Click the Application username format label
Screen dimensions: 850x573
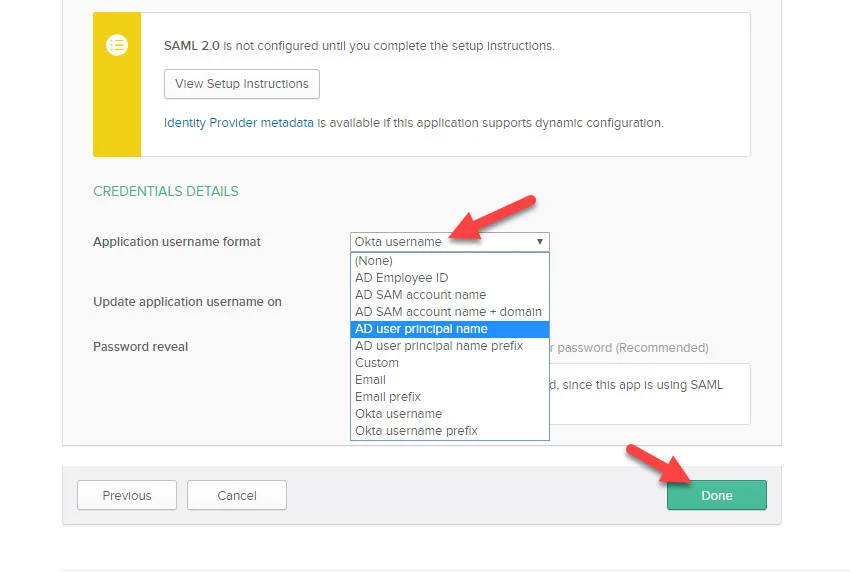[177, 242]
